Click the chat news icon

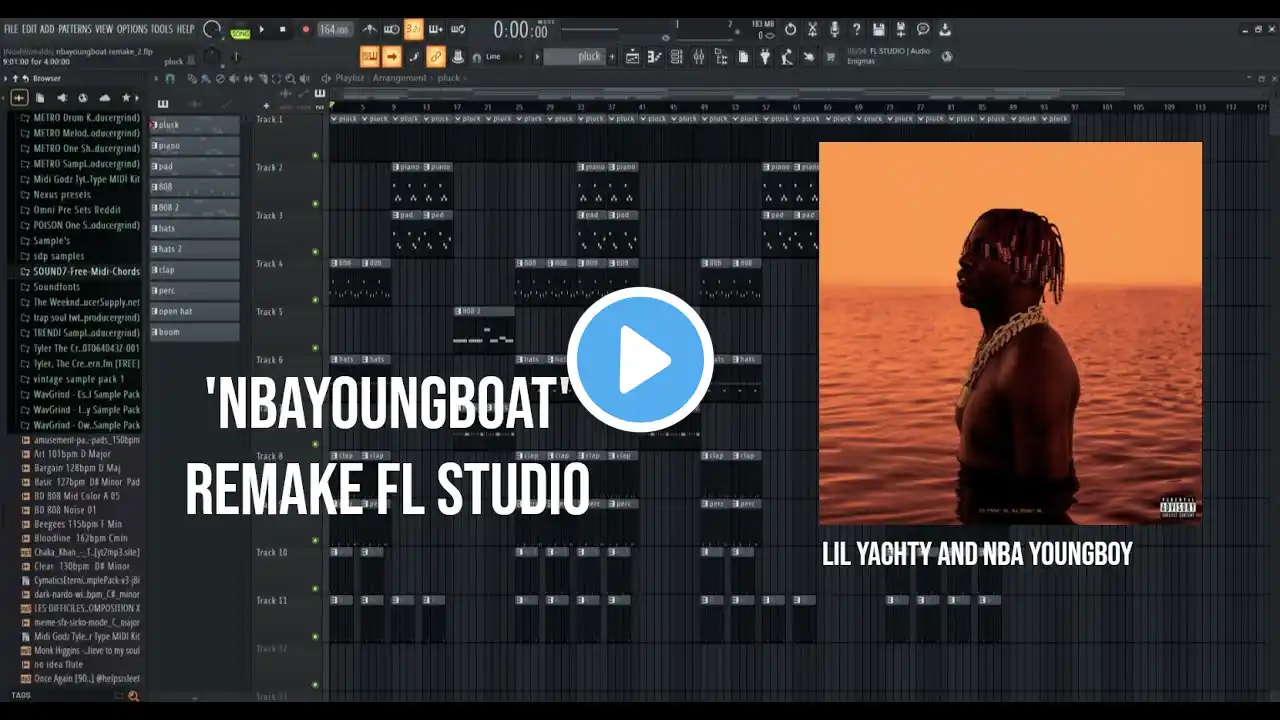pos(922,30)
